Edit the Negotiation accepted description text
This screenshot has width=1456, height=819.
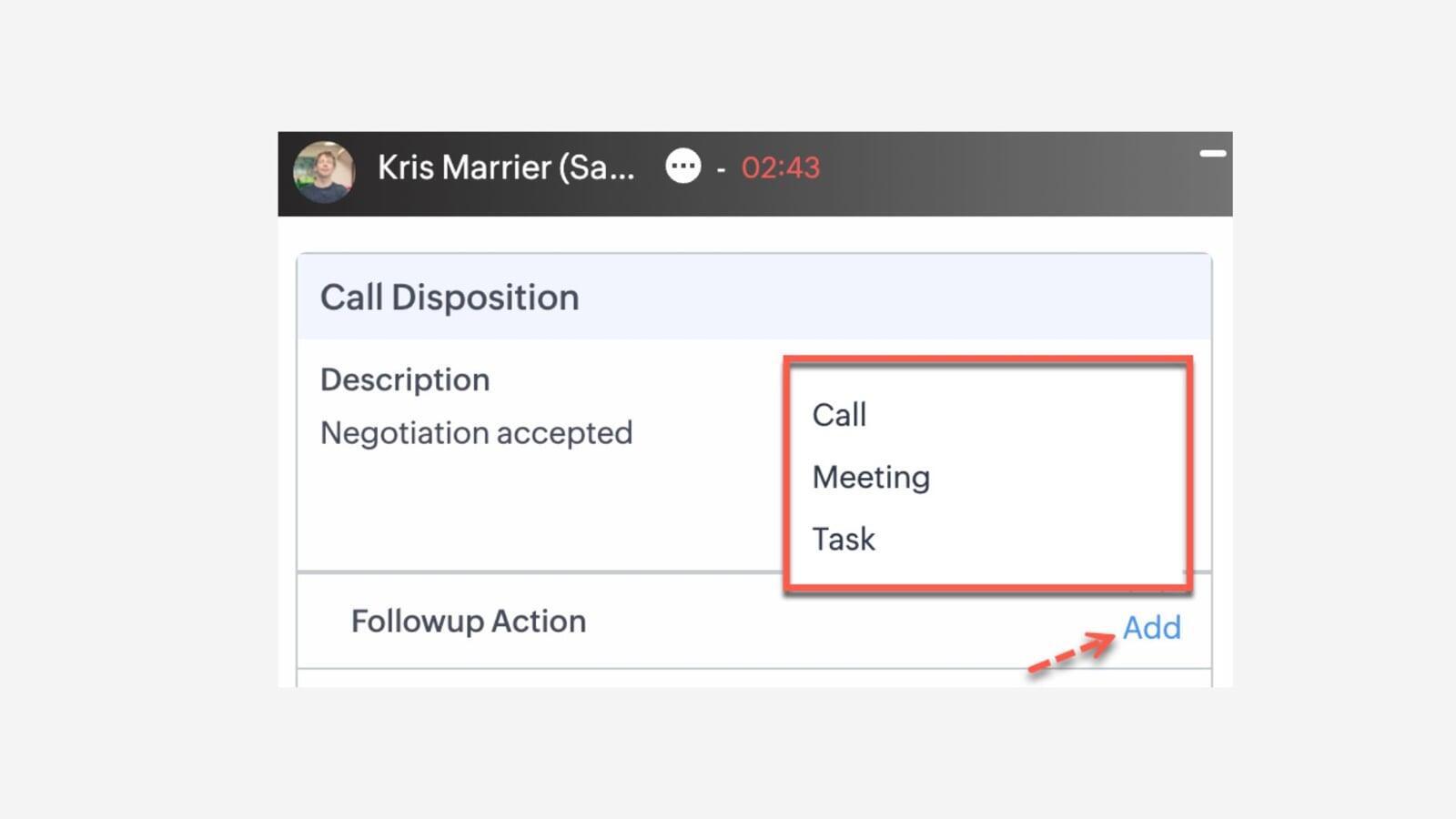476,433
